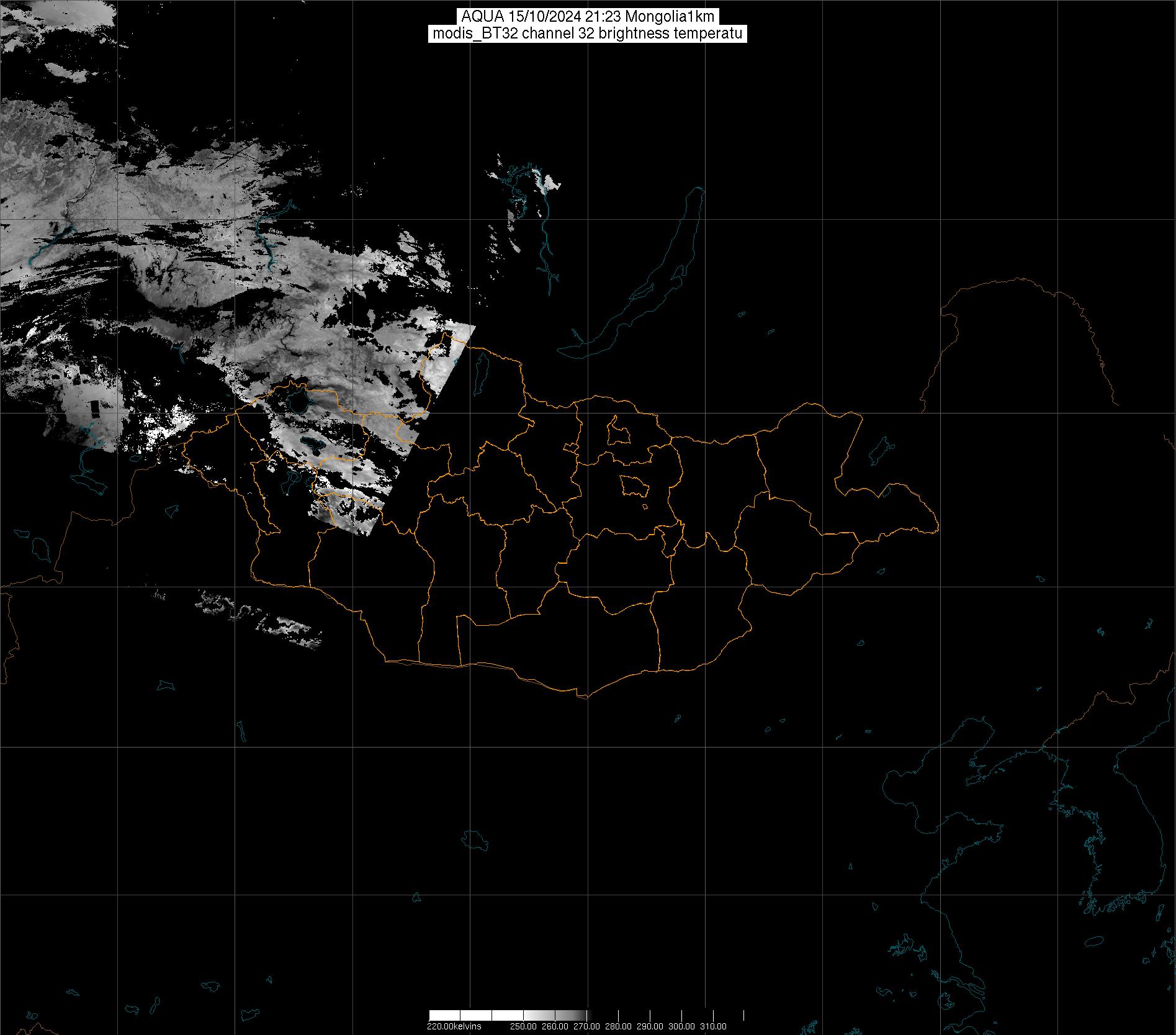Click the 220.00 kelvins colorbar label

pos(454,1026)
